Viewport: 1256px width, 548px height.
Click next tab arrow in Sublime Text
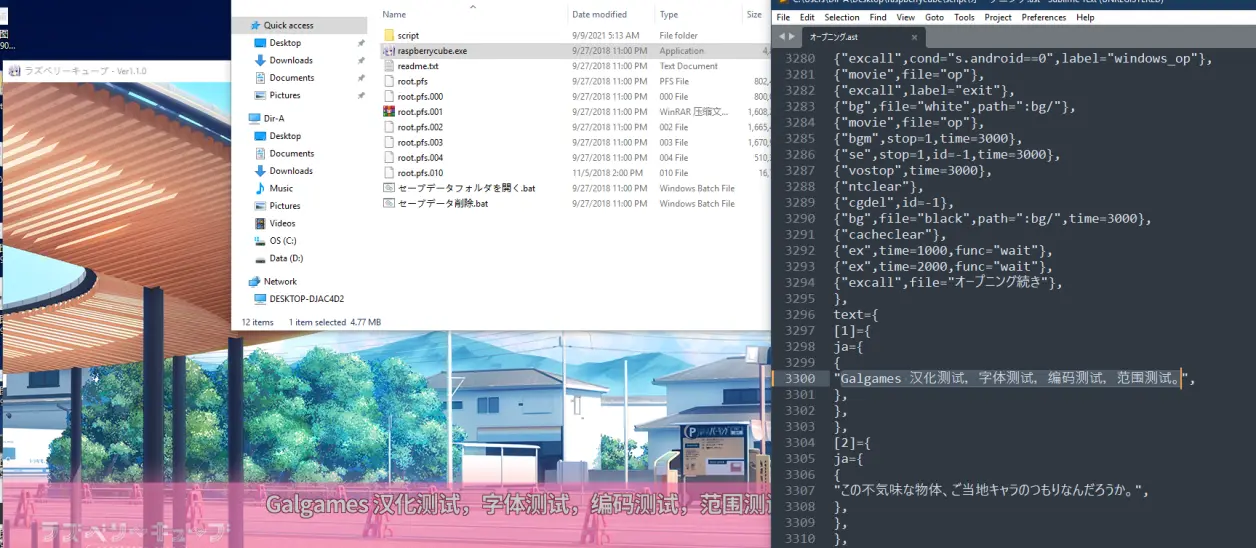point(792,37)
